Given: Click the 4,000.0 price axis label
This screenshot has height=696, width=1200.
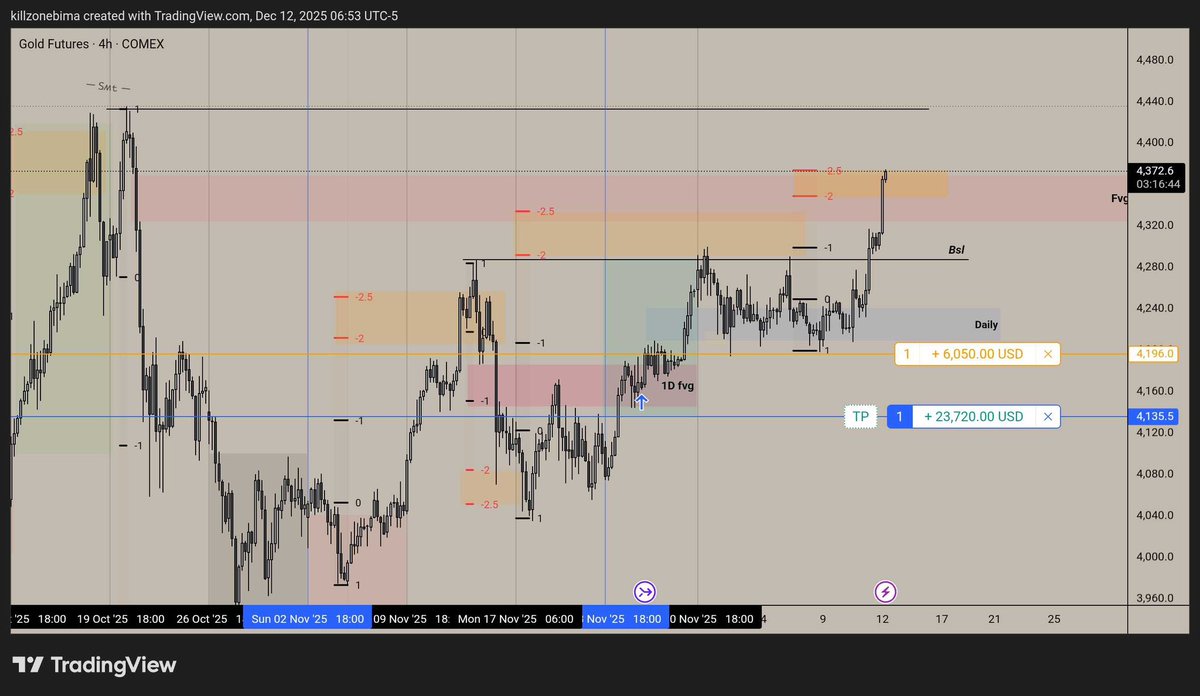Looking at the screenshot, I should pyautogui.click(x=1155, y=557).
